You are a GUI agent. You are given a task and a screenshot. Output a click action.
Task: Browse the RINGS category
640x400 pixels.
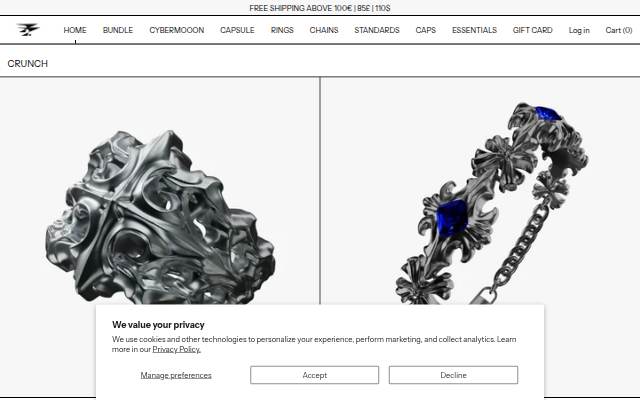(282, 30)
